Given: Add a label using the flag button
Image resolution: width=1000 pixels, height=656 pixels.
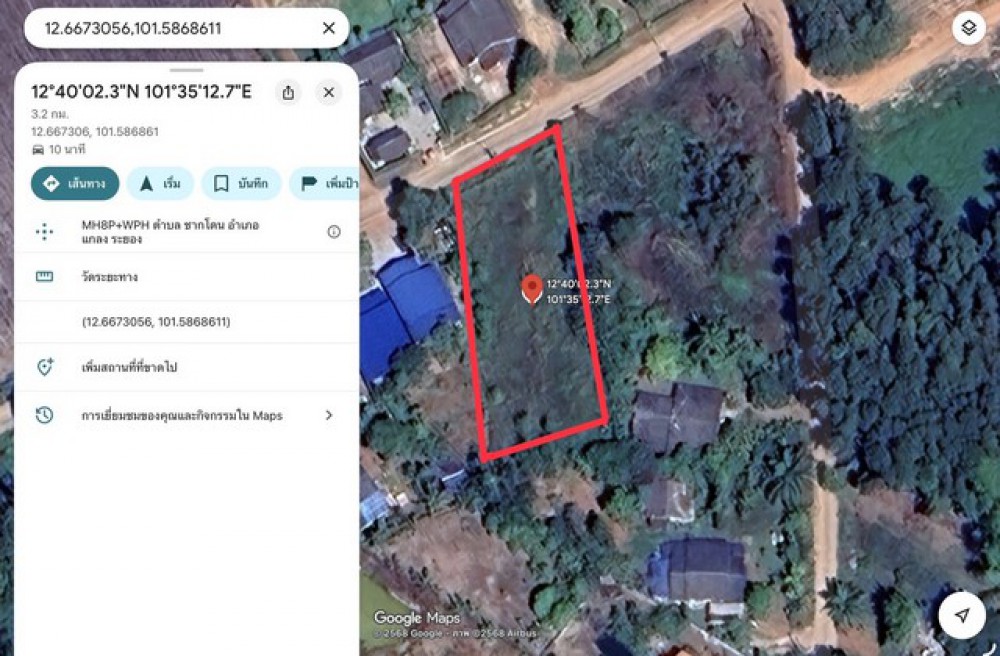Looking at the screenshot, I should coord(325,184).
